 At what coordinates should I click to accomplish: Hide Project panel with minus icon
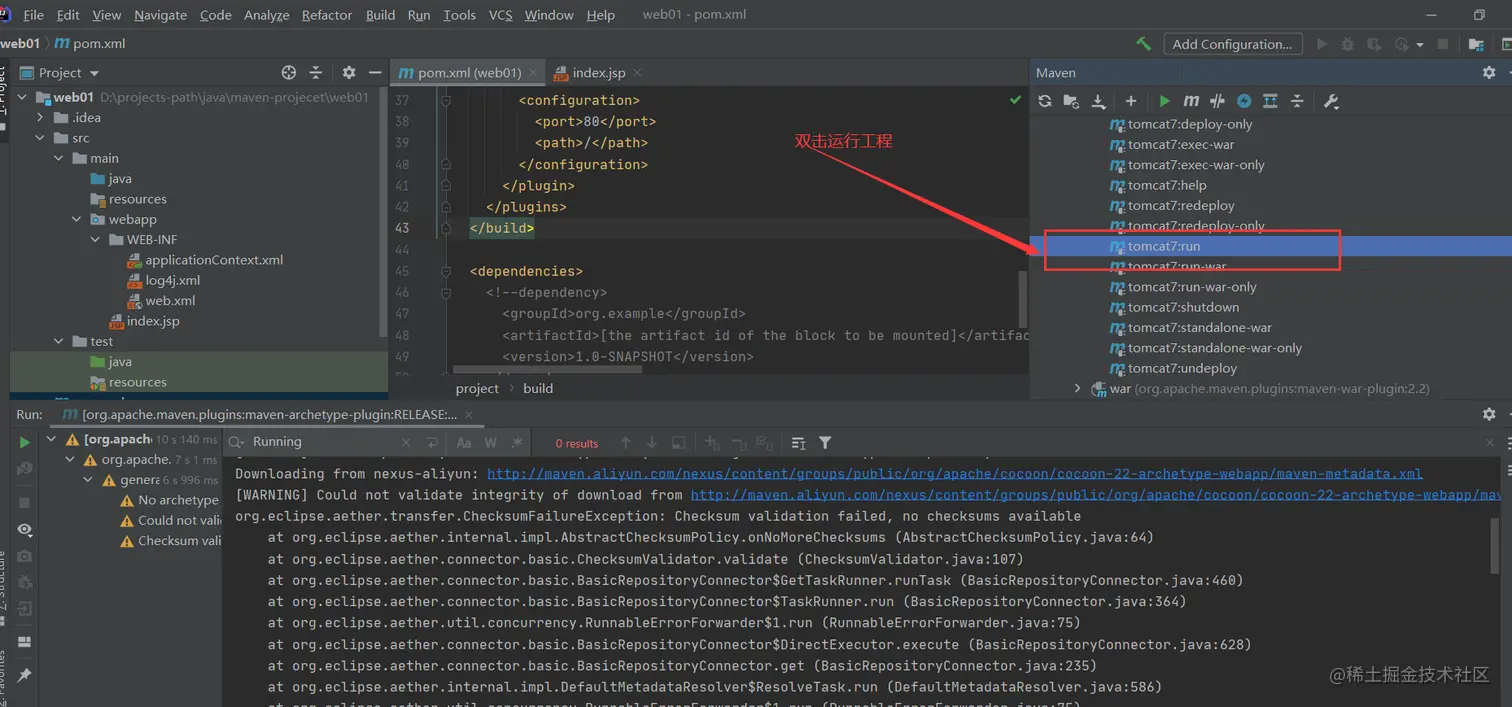click(375, 72)
